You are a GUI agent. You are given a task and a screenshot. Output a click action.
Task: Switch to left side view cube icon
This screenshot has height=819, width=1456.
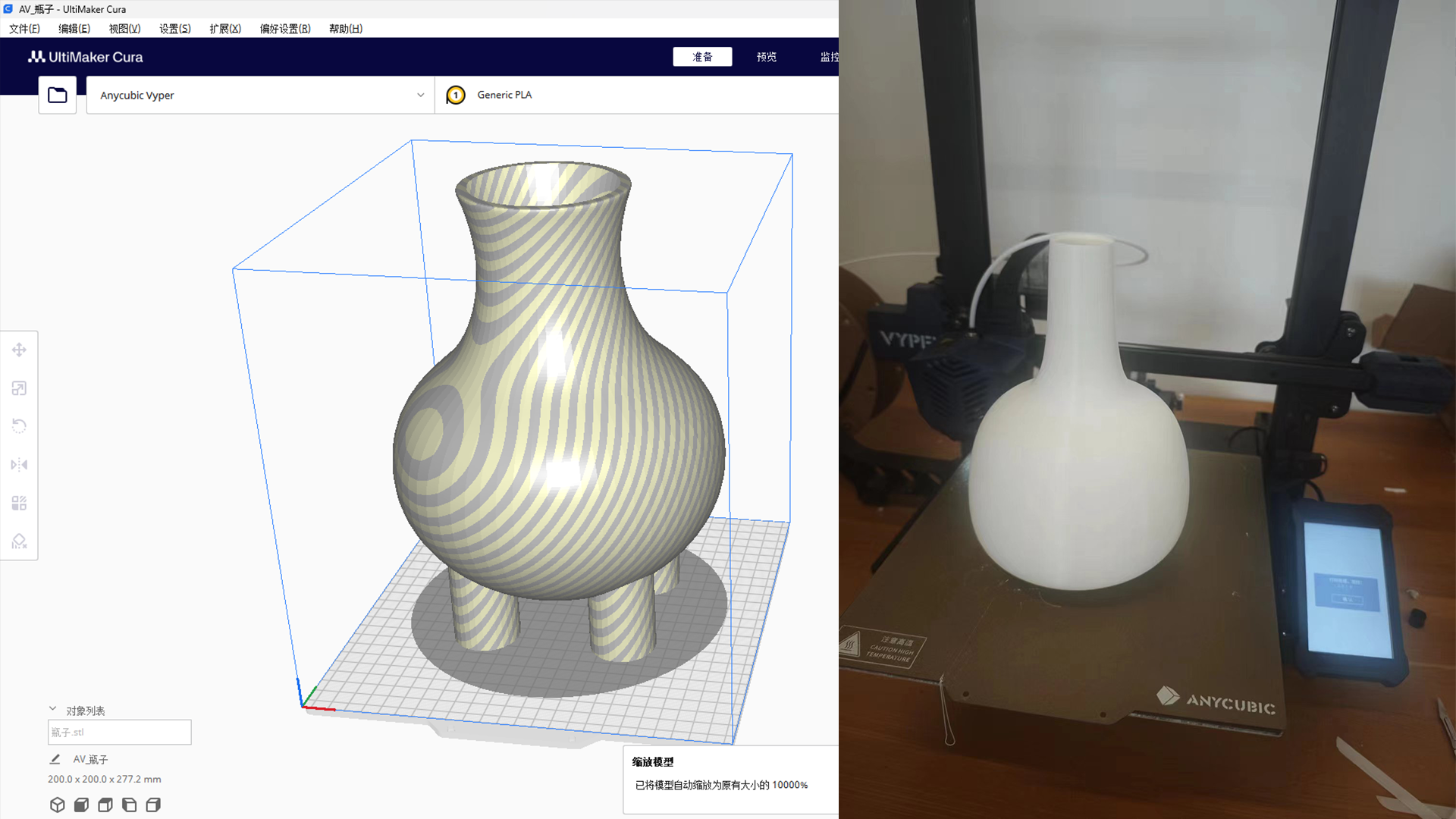coord(130,805)
